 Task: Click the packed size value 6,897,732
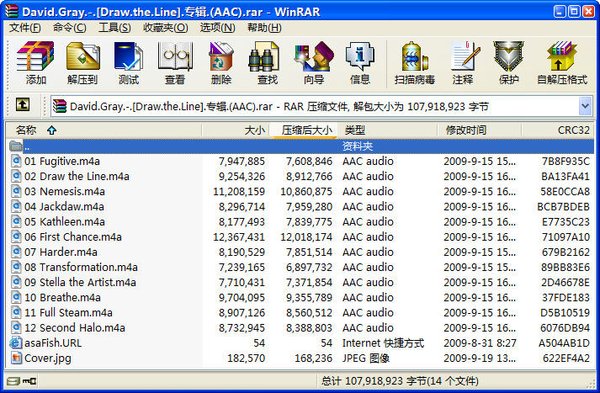(x=309, y=267)
